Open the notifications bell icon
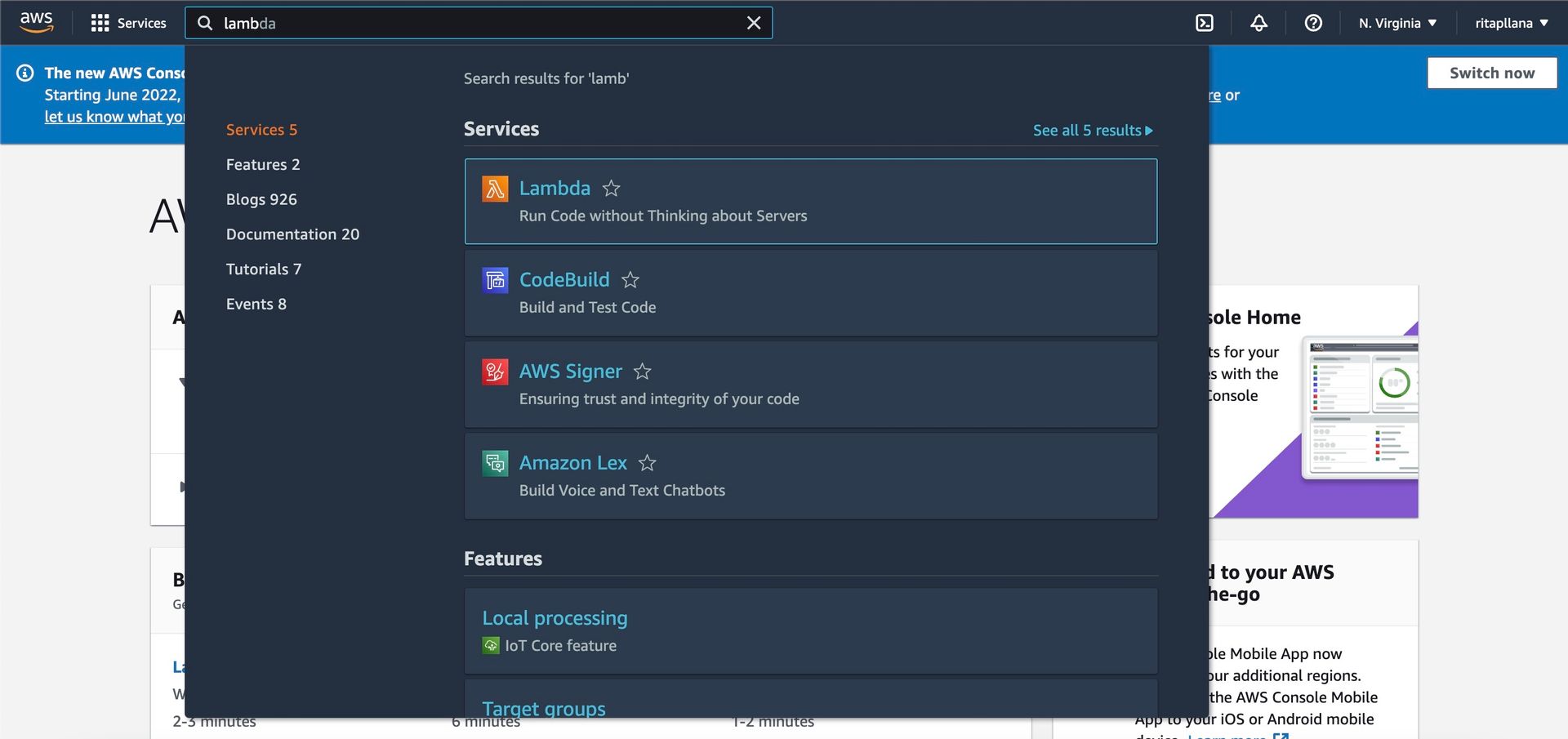The width and height of the screenshot is (1568, 739). point(1258,23)
